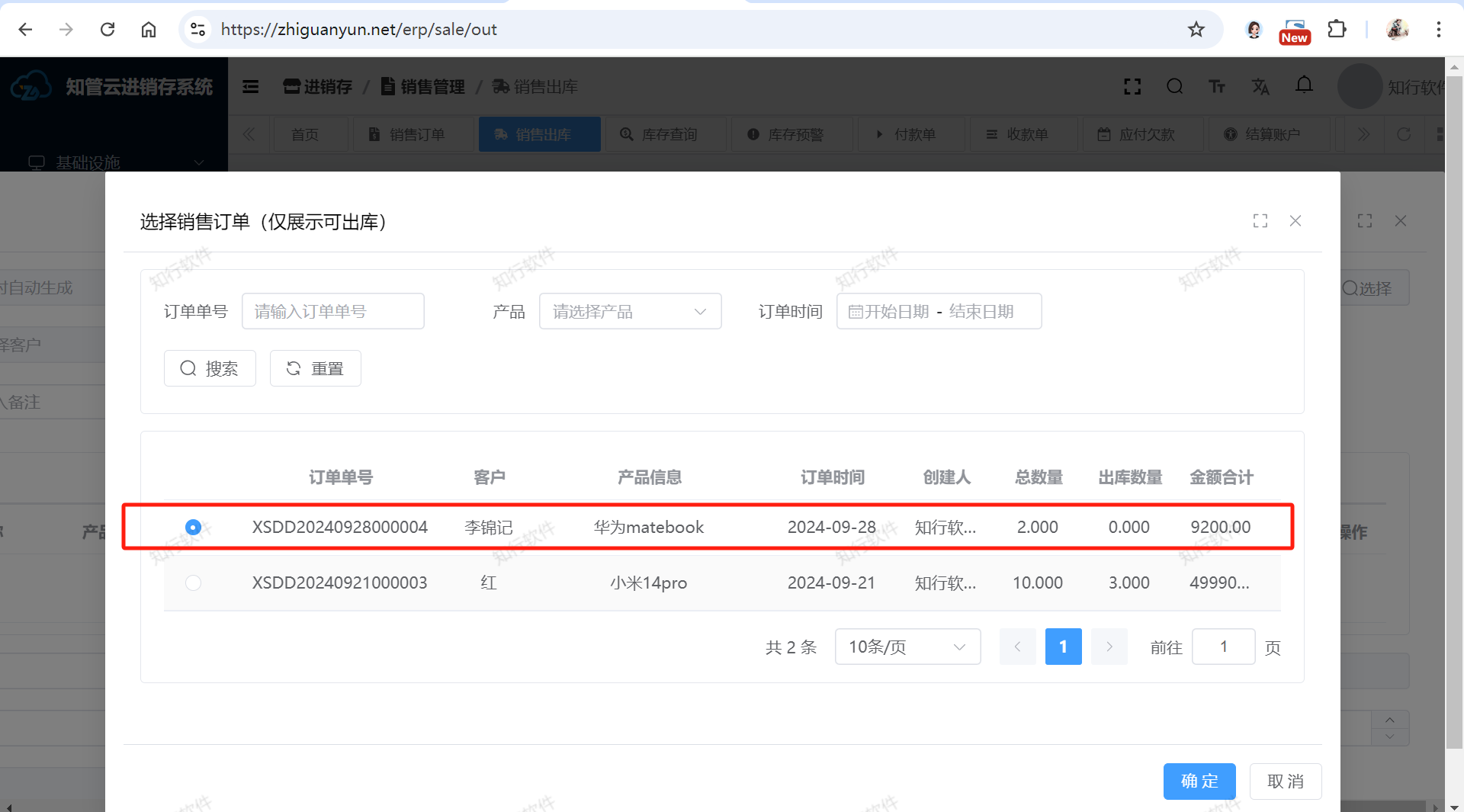The width and height of the screenshot is (1464, 812).
Task: Switch to the 销售订单 tab
Action: pos(408,135)
